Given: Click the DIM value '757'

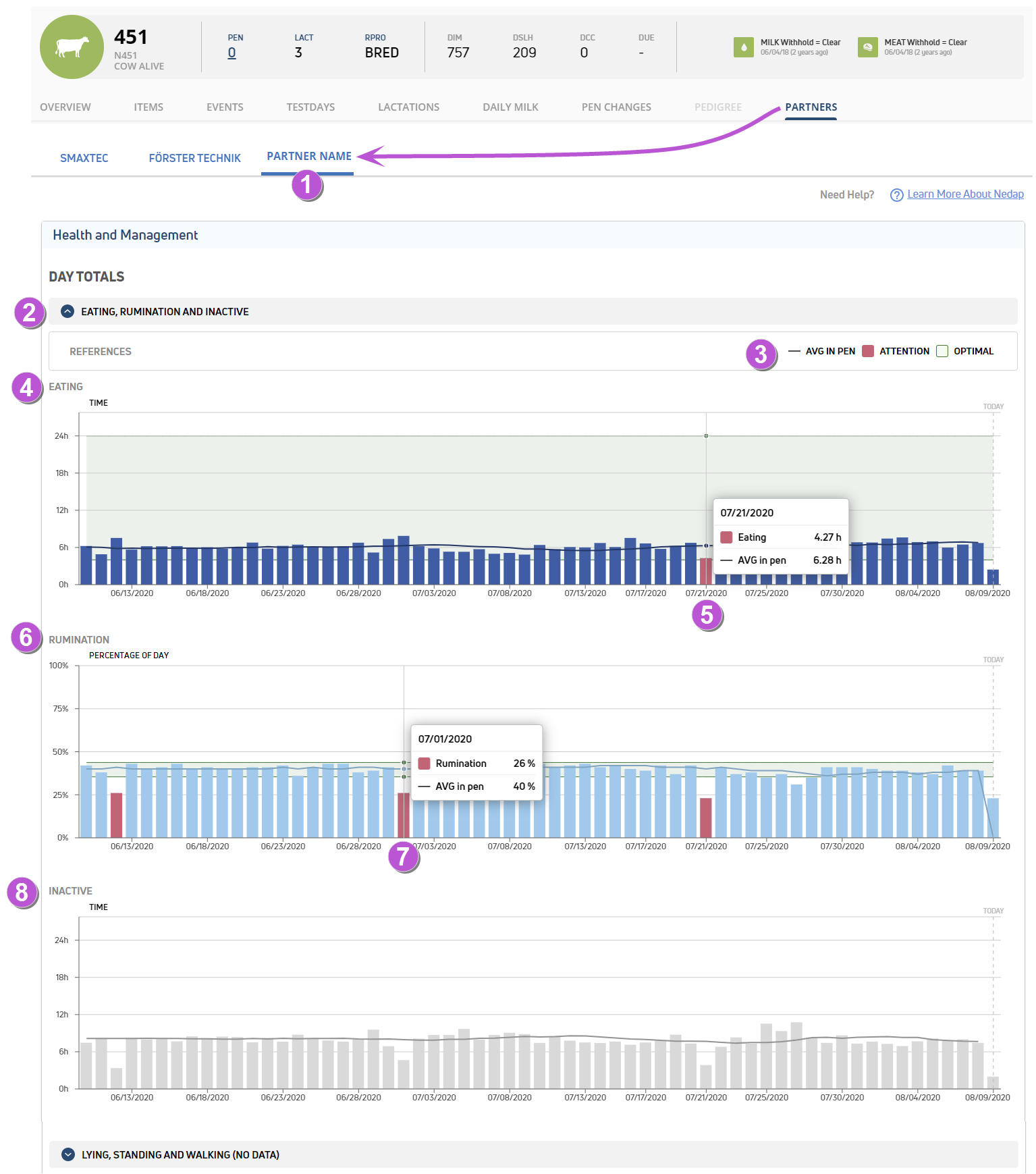Looking at the screenshot, I should (x=458, y=53).
